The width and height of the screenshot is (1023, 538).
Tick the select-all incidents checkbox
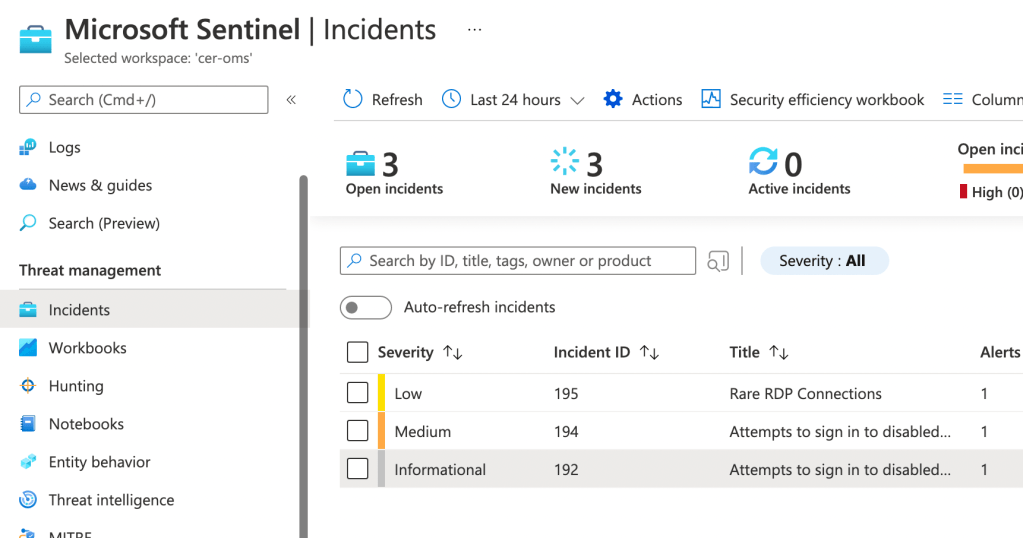tap(358, 352)
